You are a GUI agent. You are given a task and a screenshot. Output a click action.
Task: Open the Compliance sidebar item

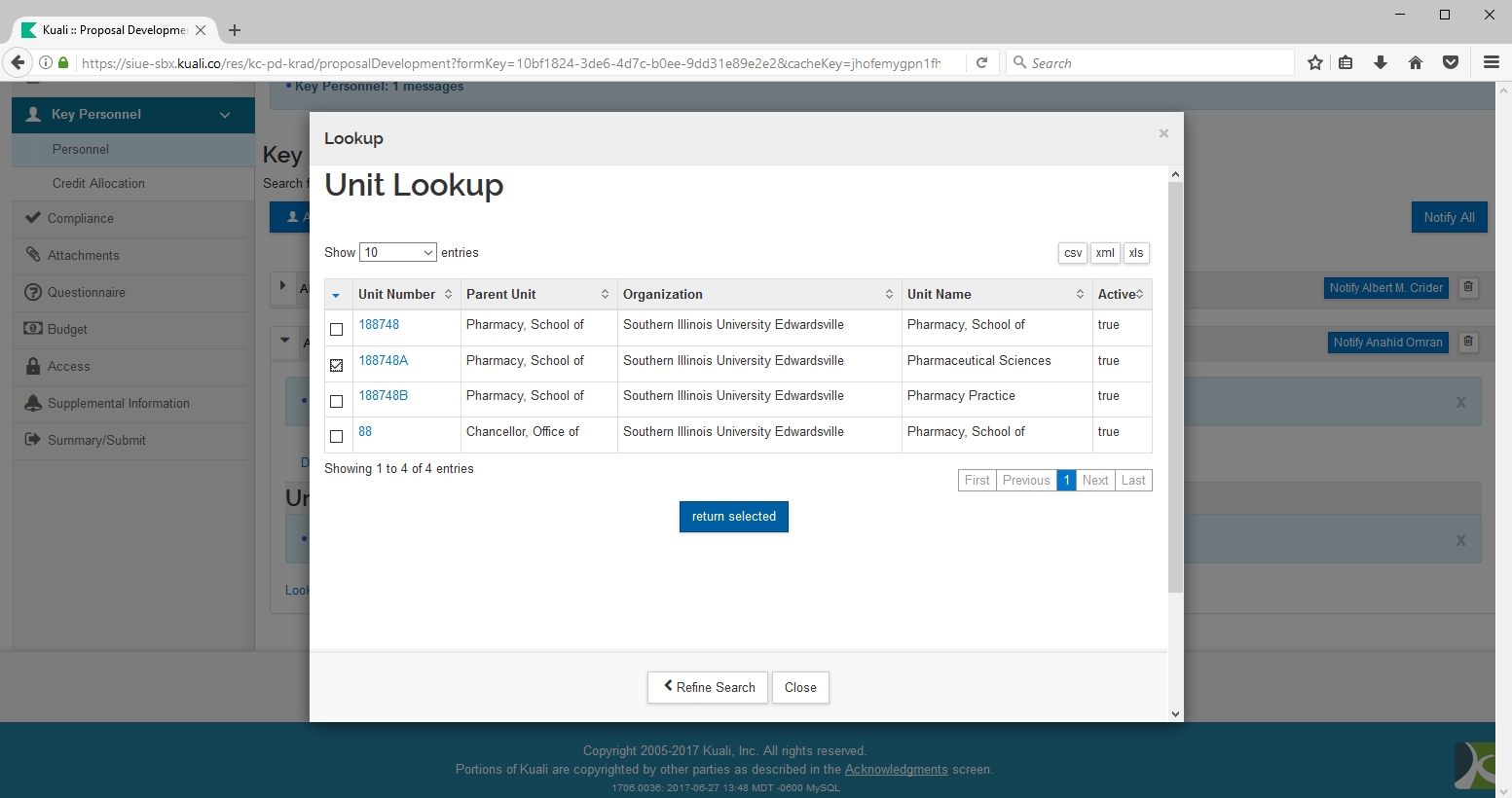81,219
